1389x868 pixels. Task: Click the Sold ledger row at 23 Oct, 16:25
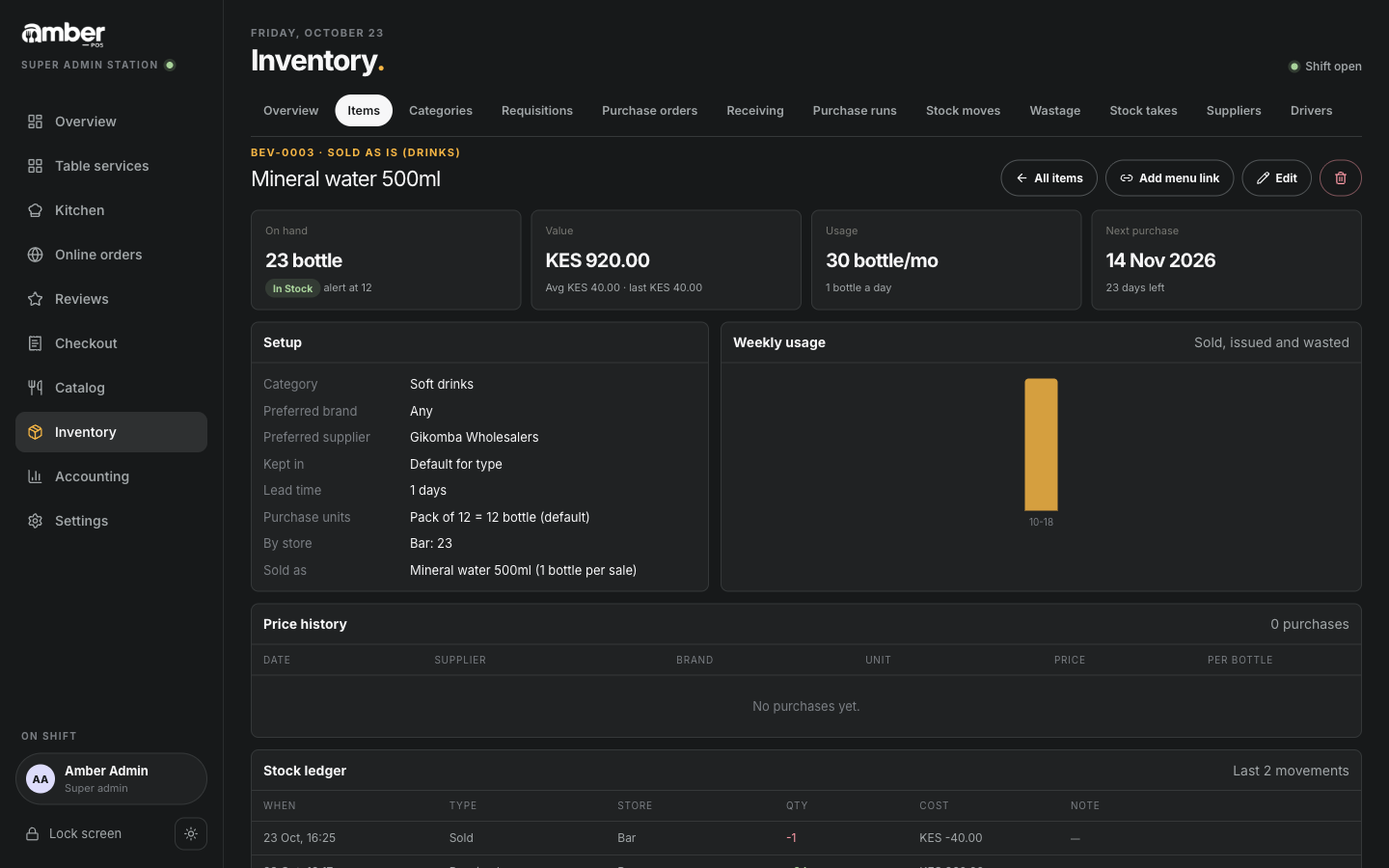click(x=805, y=838)
